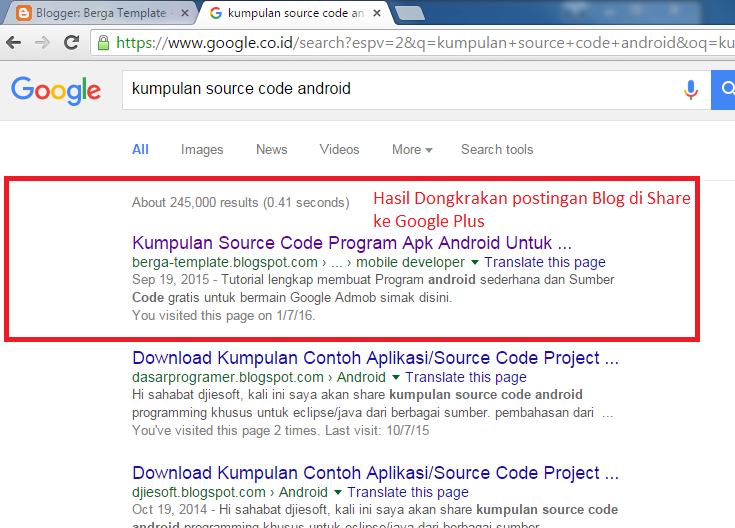Start voice search with microphone icon
The height and width of the screenshot is (528, 735).
coord(690,90)
